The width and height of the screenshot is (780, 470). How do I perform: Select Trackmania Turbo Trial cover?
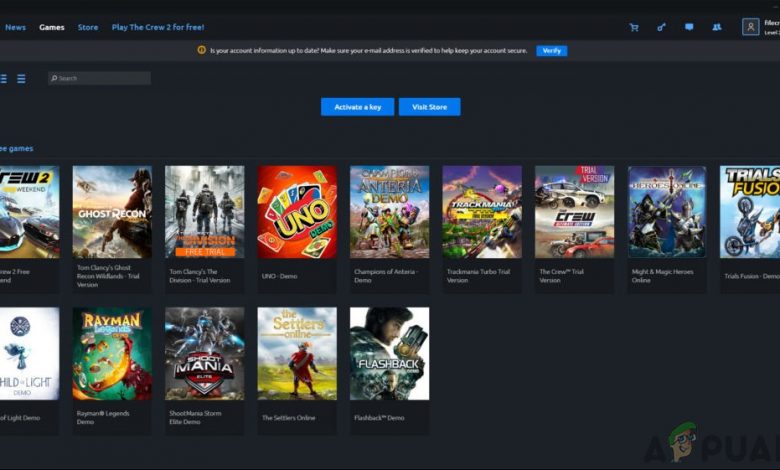point(482,212)
